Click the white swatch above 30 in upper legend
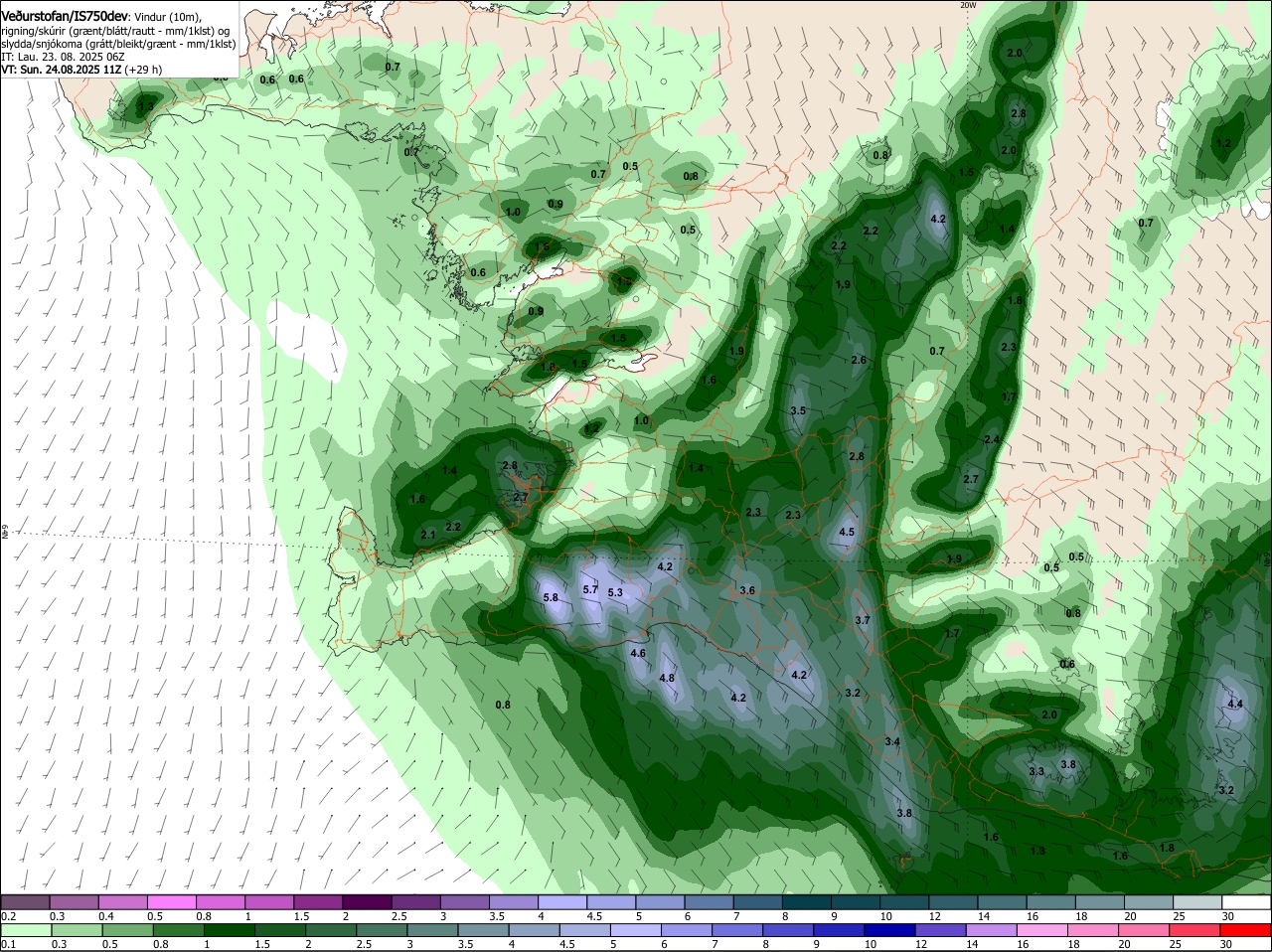 (x=1246, y=902)
